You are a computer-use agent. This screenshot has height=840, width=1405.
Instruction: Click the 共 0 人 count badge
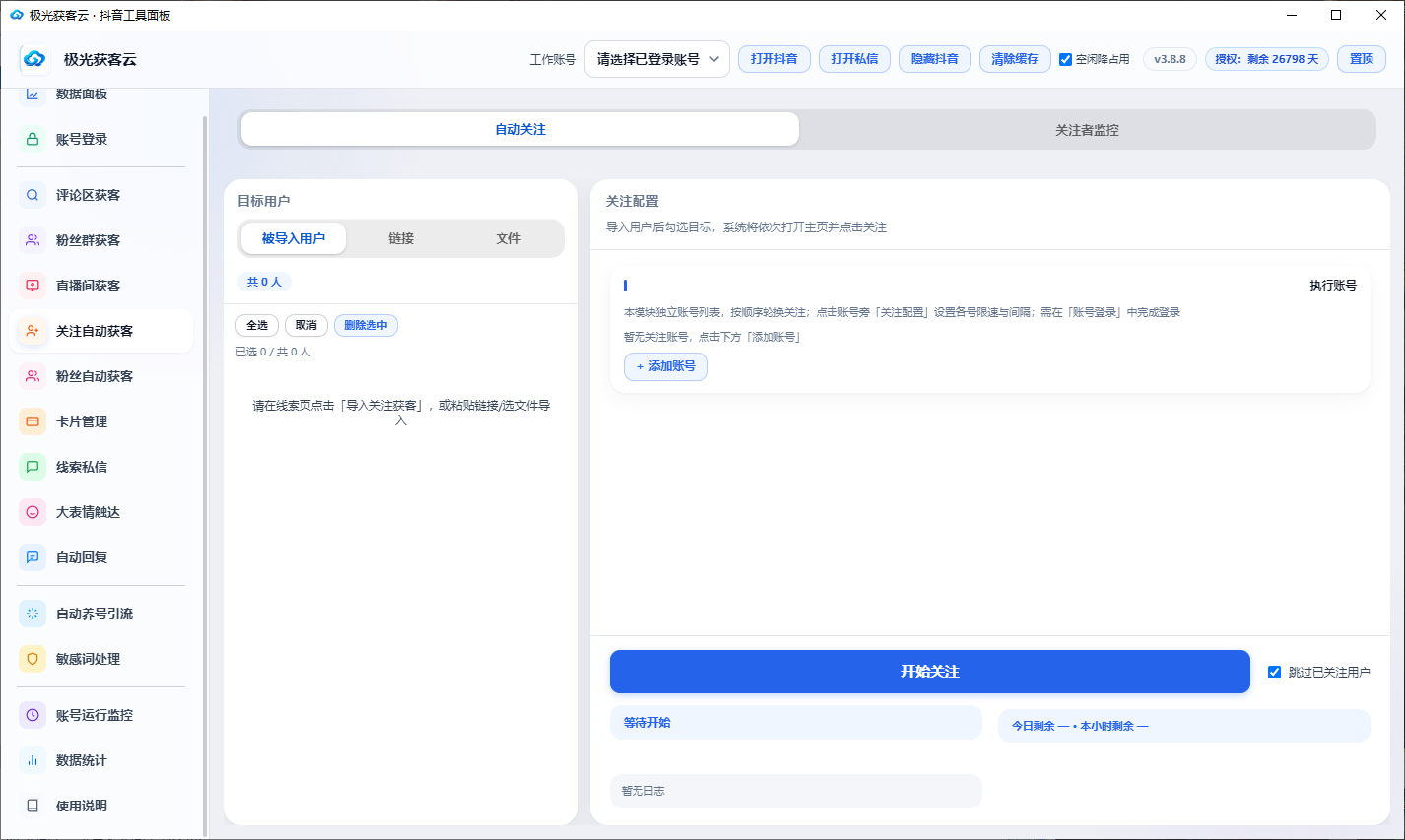tap(264, 282)
